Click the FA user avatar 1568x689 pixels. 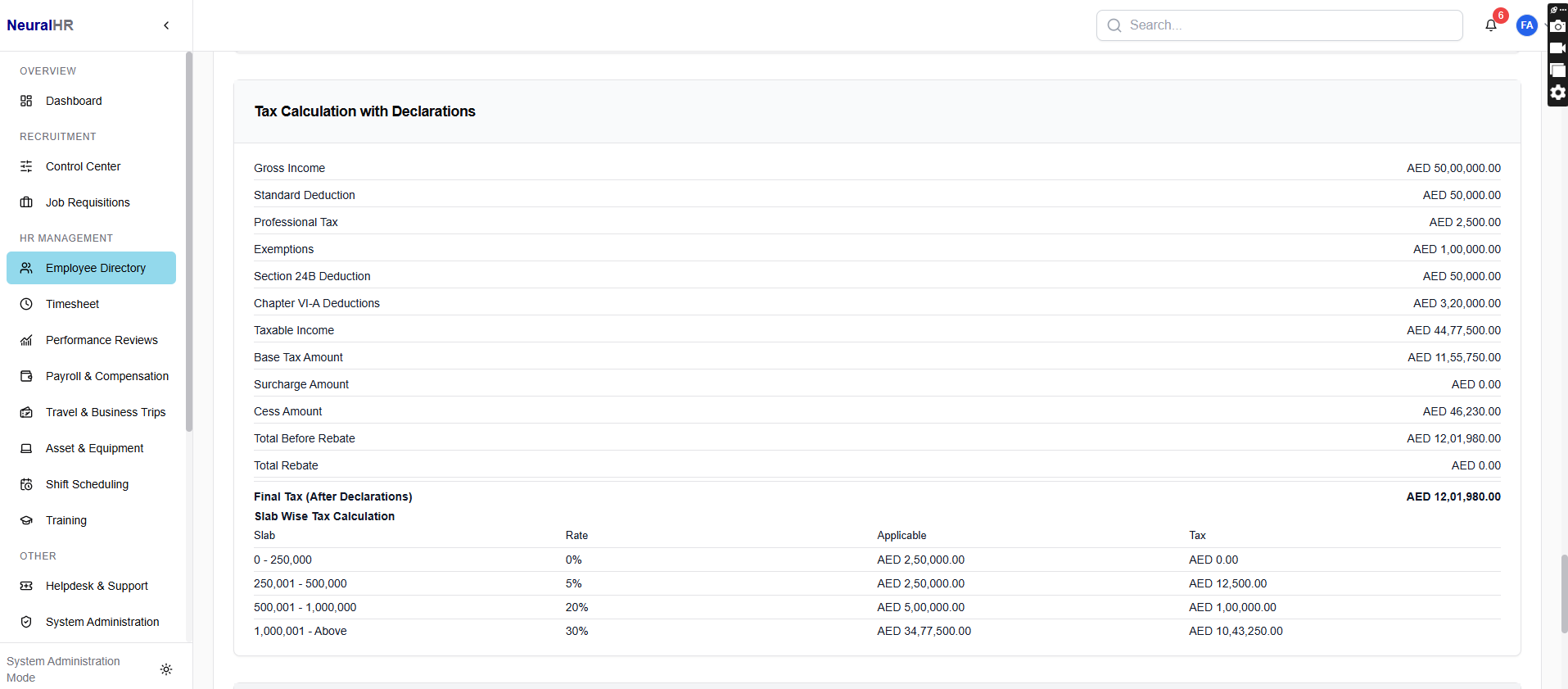point(1526,25)
